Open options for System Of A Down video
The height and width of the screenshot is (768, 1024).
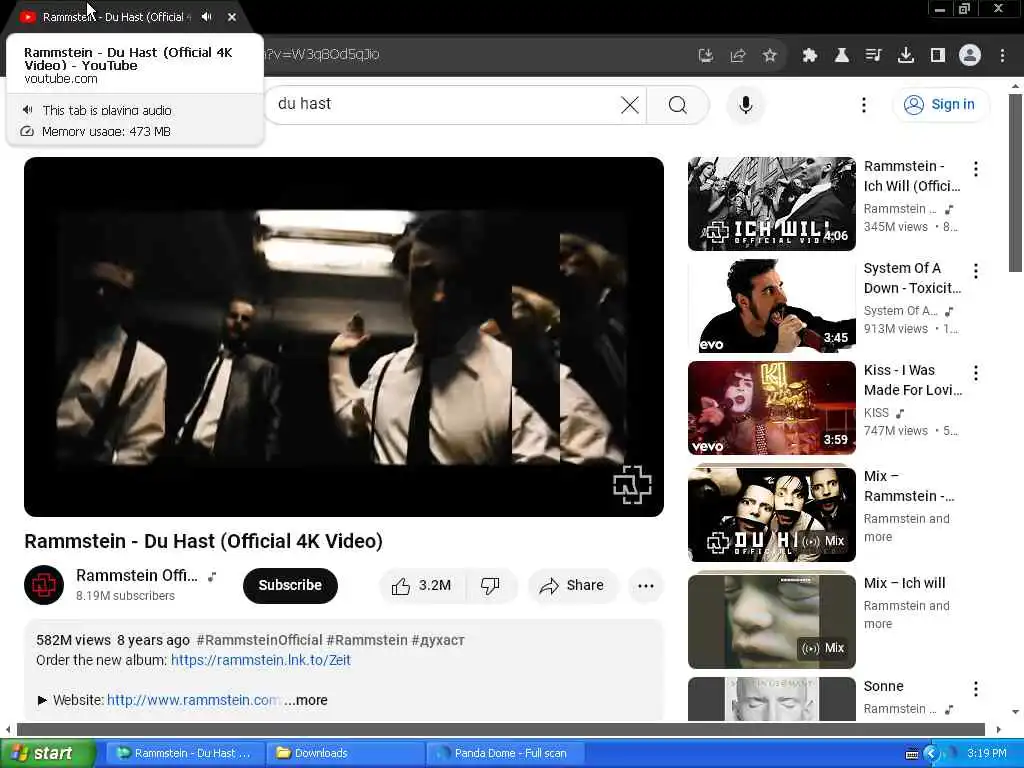976,271
